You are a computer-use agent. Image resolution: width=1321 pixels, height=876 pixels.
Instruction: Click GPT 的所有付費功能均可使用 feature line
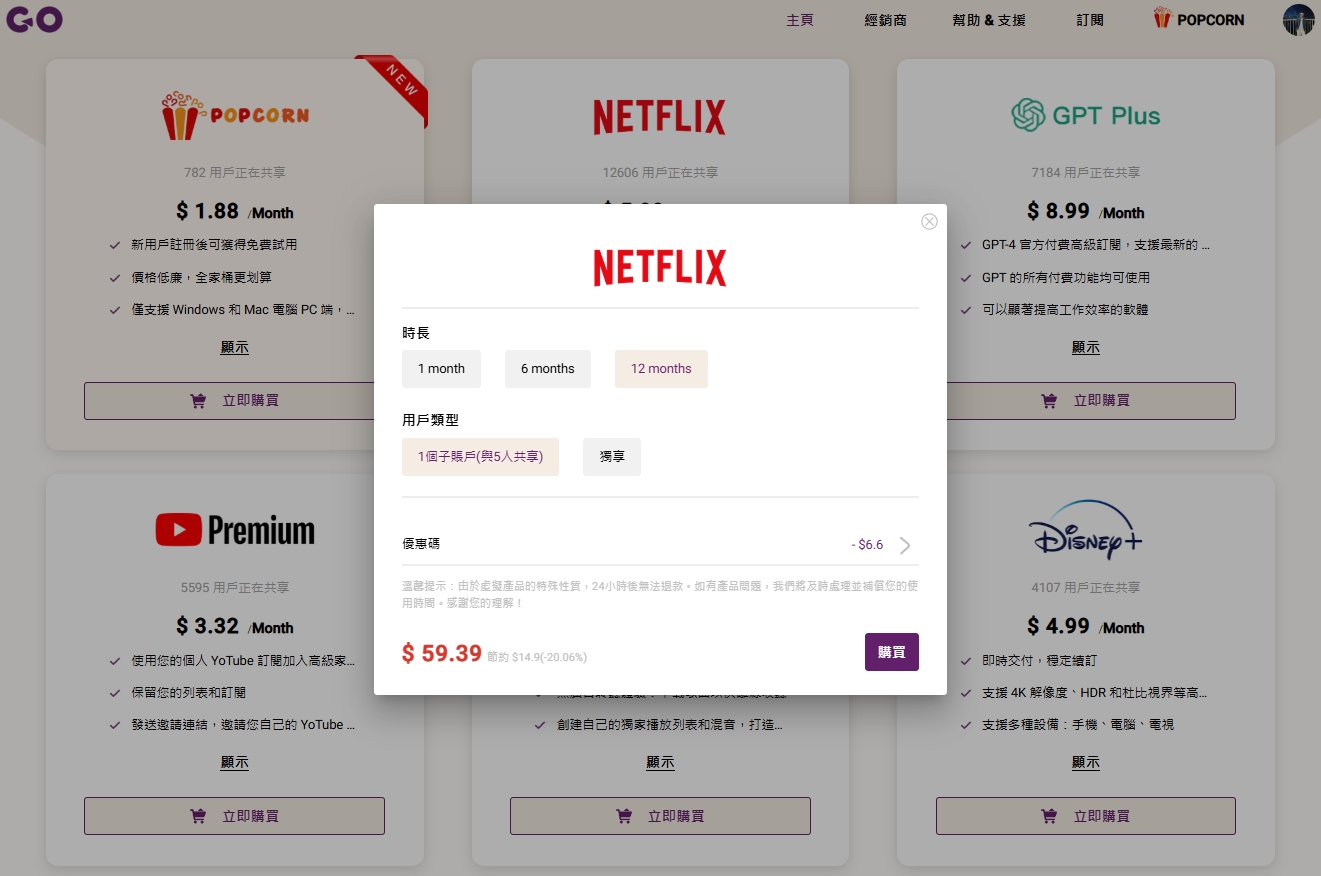1066,277
